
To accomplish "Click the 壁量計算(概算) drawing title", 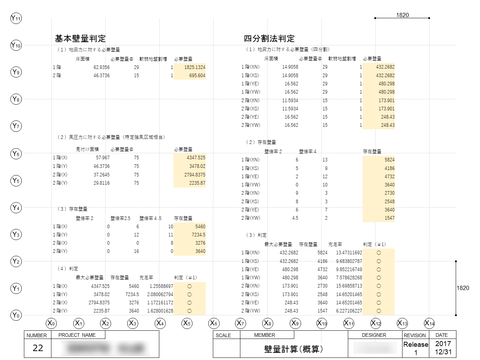I will coord(294,349).
